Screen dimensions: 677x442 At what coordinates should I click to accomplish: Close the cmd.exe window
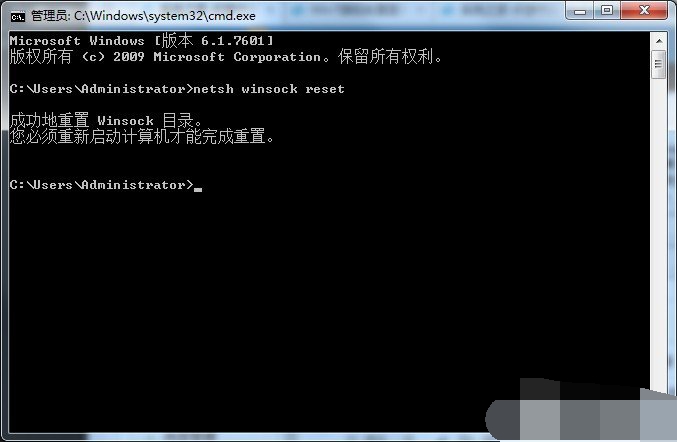644,10
